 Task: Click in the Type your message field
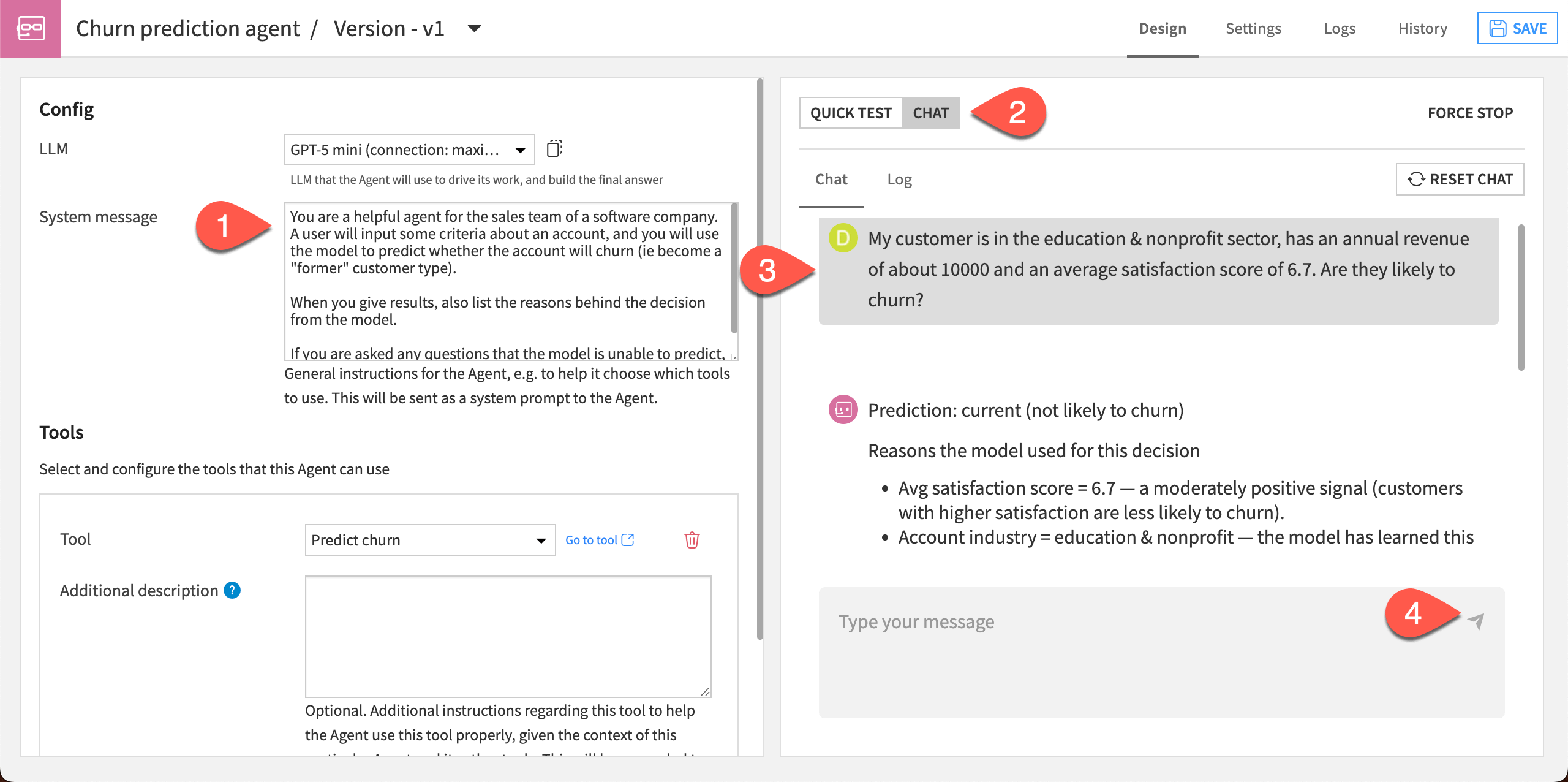(1102, 622)
